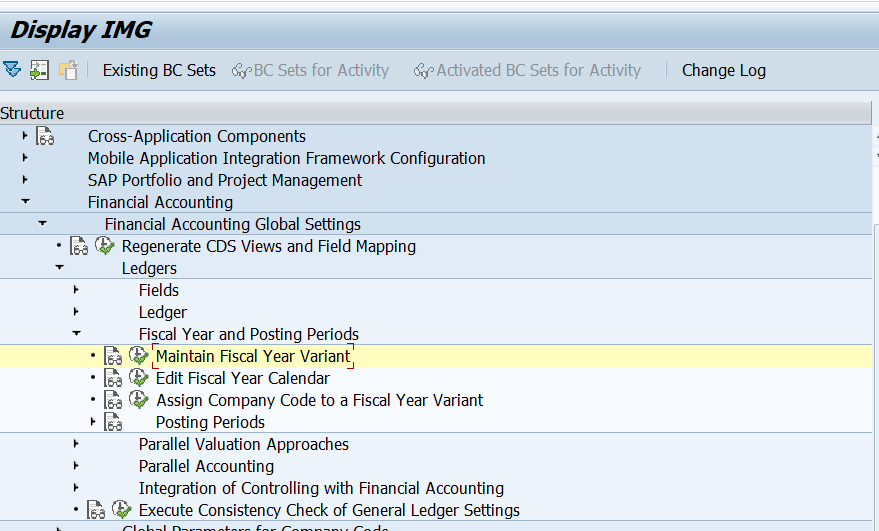Click the copy-node toolbar icon
Image resolution: width=879 pixels, height=531 pixels.
[68, 70]
